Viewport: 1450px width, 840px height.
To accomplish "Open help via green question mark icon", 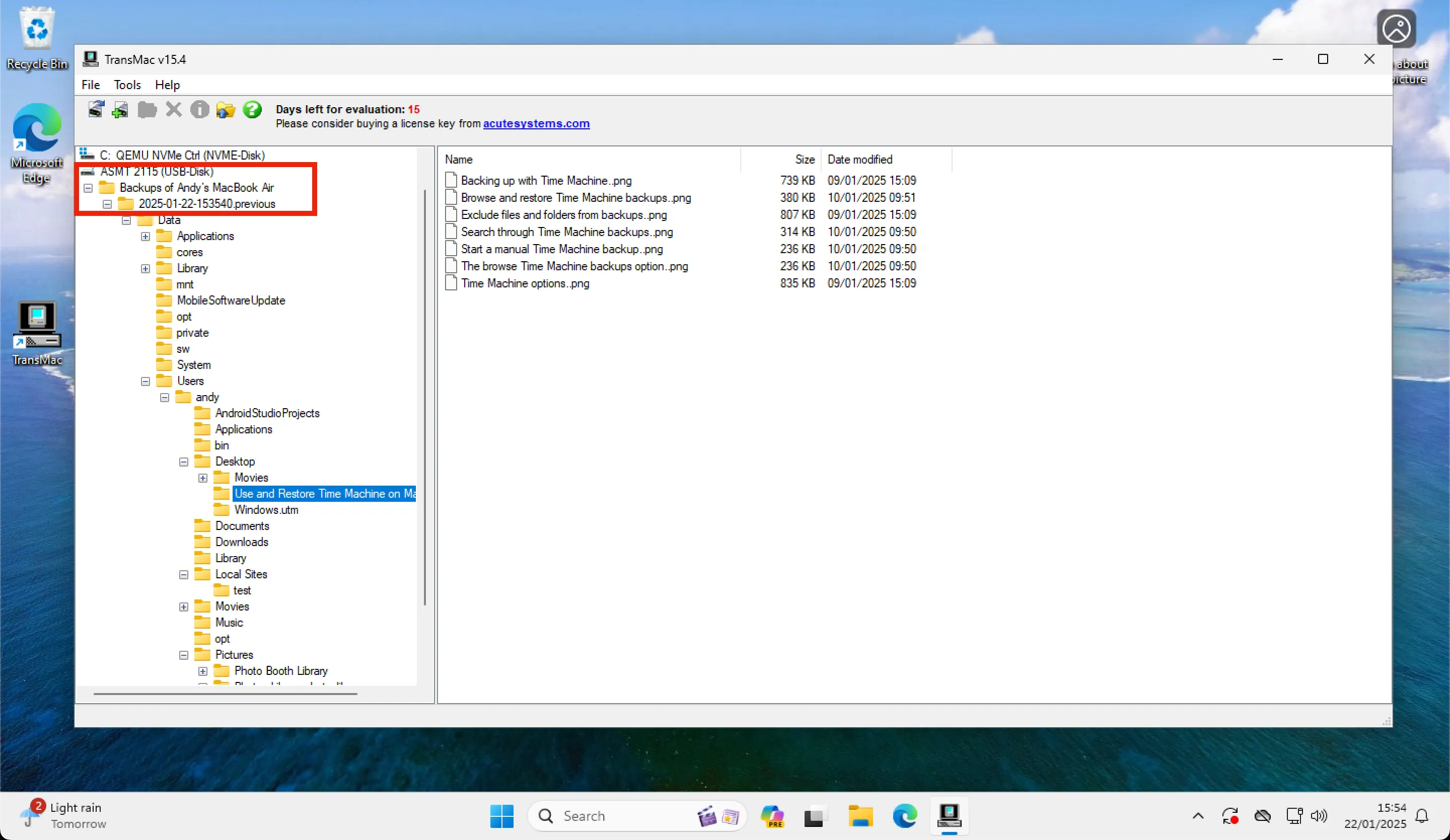I will 252,109.
